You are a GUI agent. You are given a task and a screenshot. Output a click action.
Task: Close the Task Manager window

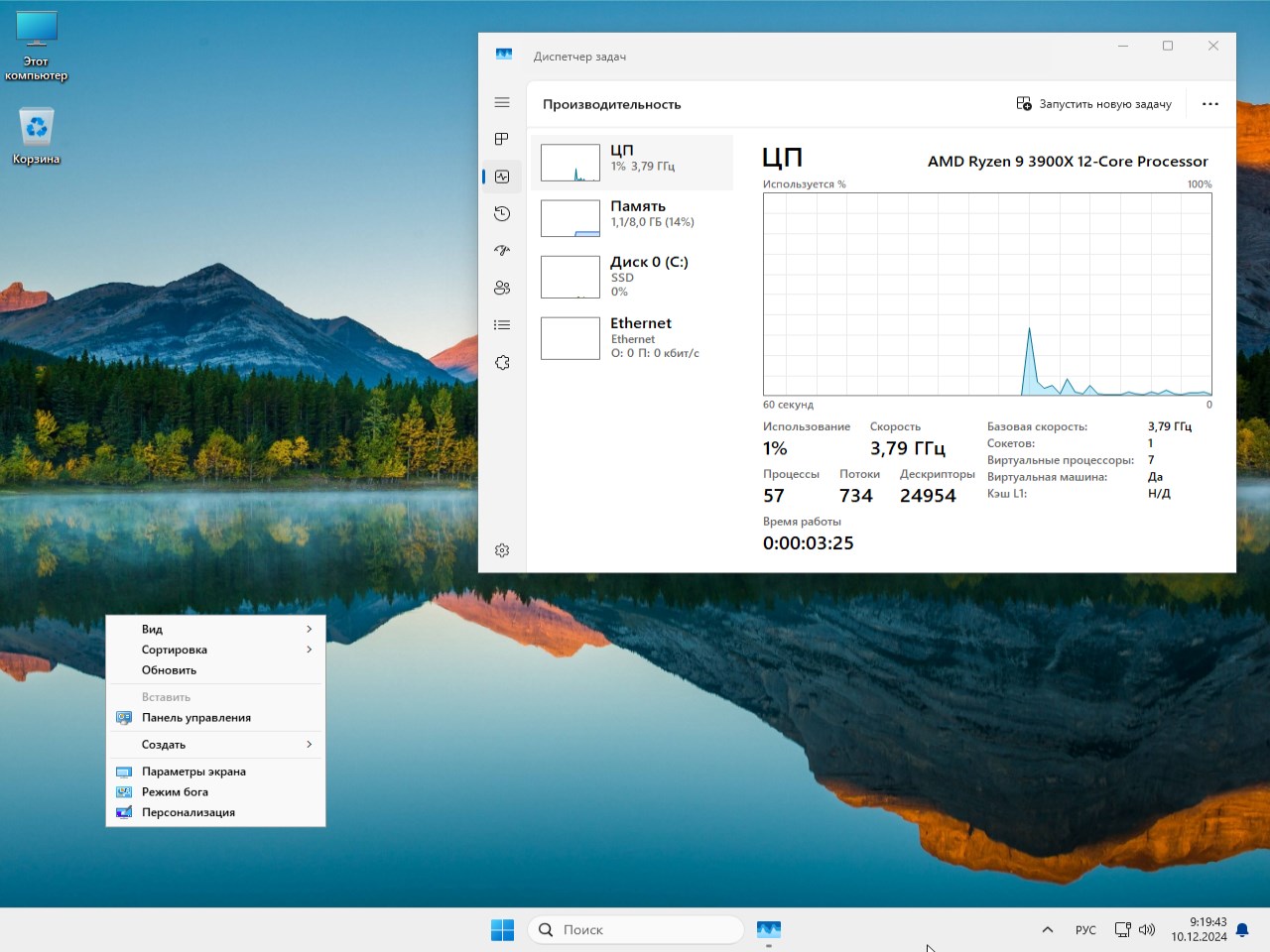(x=1212, y=46)
